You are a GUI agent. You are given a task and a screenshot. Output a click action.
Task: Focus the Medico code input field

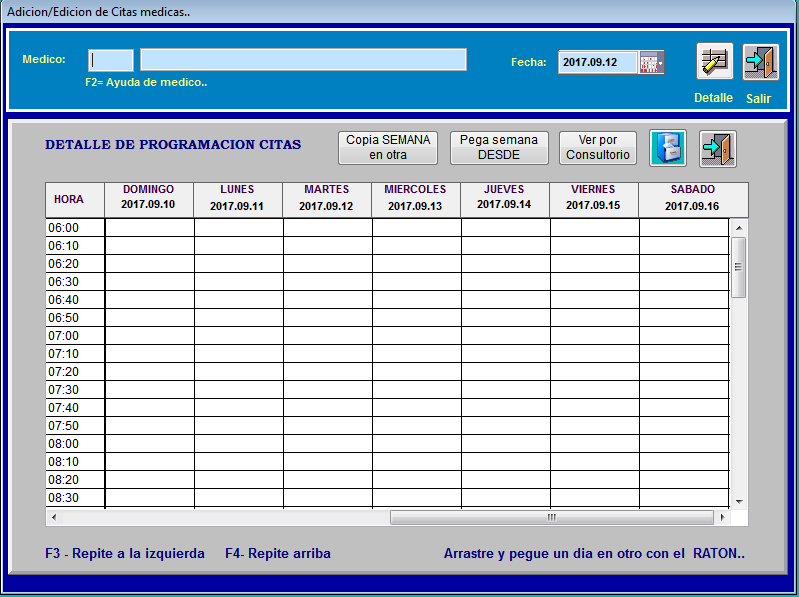tap(111, 60)
